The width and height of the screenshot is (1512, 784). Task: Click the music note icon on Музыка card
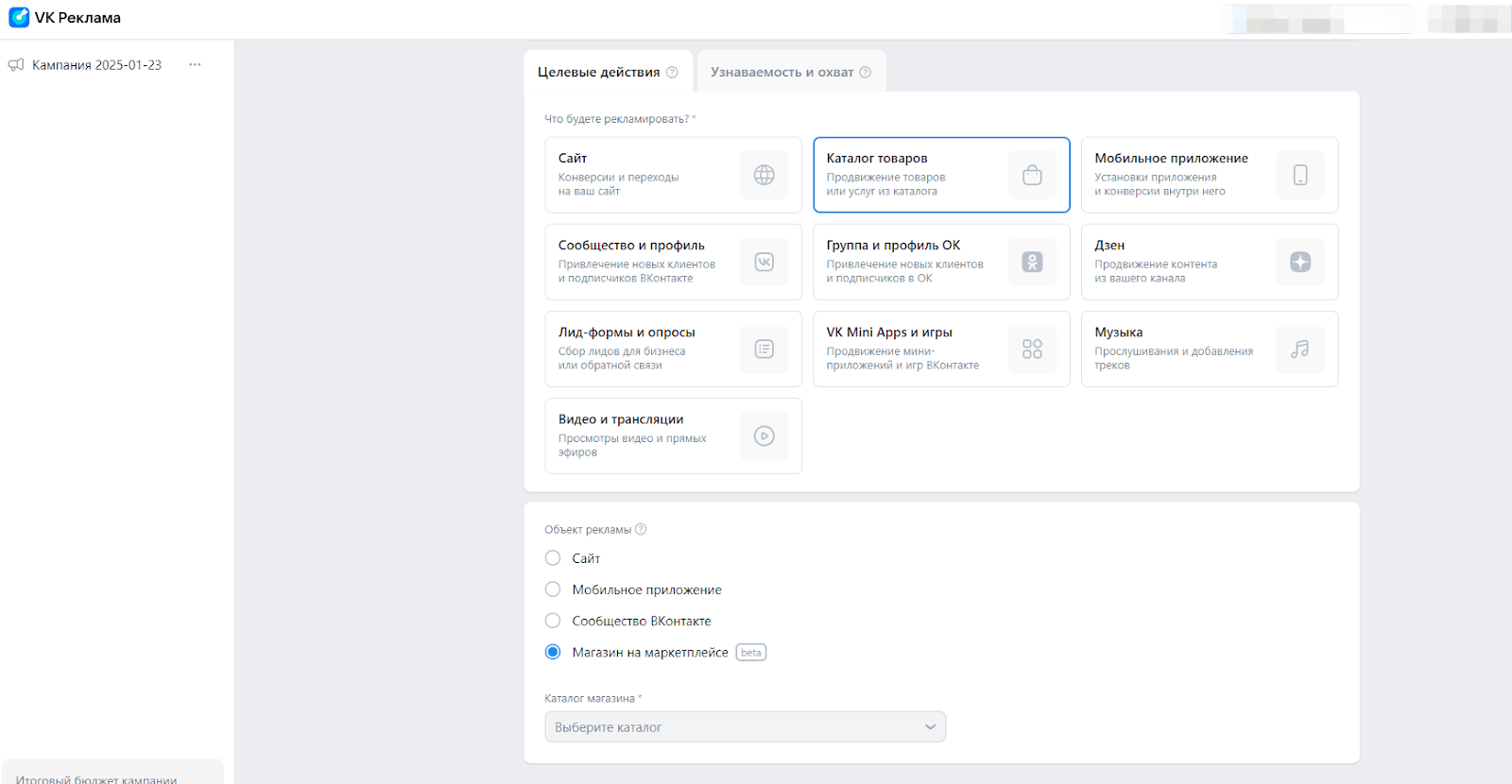(x=1300, y=349)
